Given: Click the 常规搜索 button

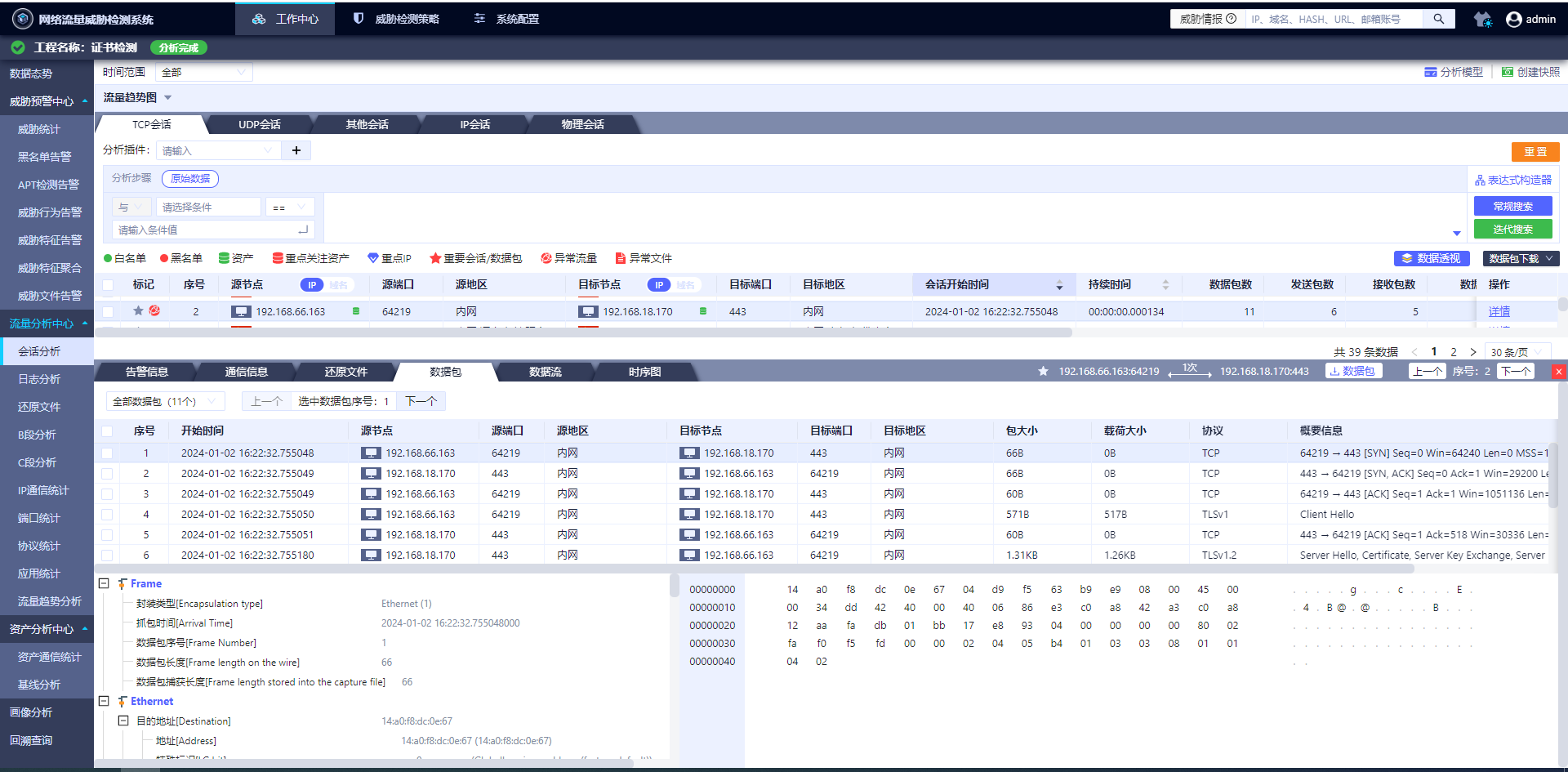Looking at the screenshot, I should (x=1513, y=206).
